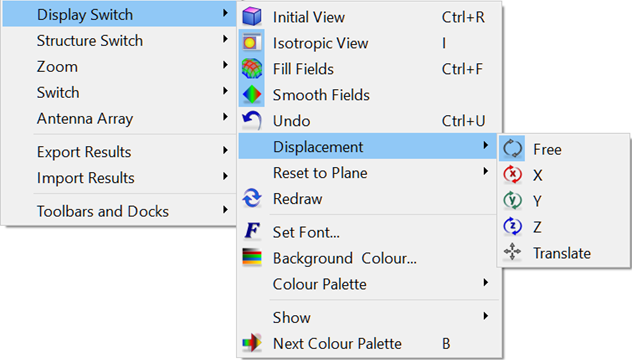Toggle Fill Fields display
This screenshot has width=632, height=360.
tap(370, 69)
